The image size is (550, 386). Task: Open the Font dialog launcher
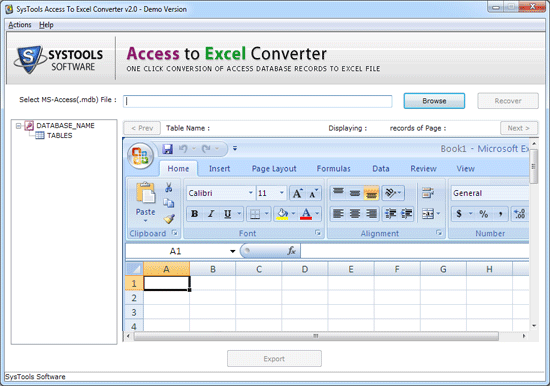point(317,233)
